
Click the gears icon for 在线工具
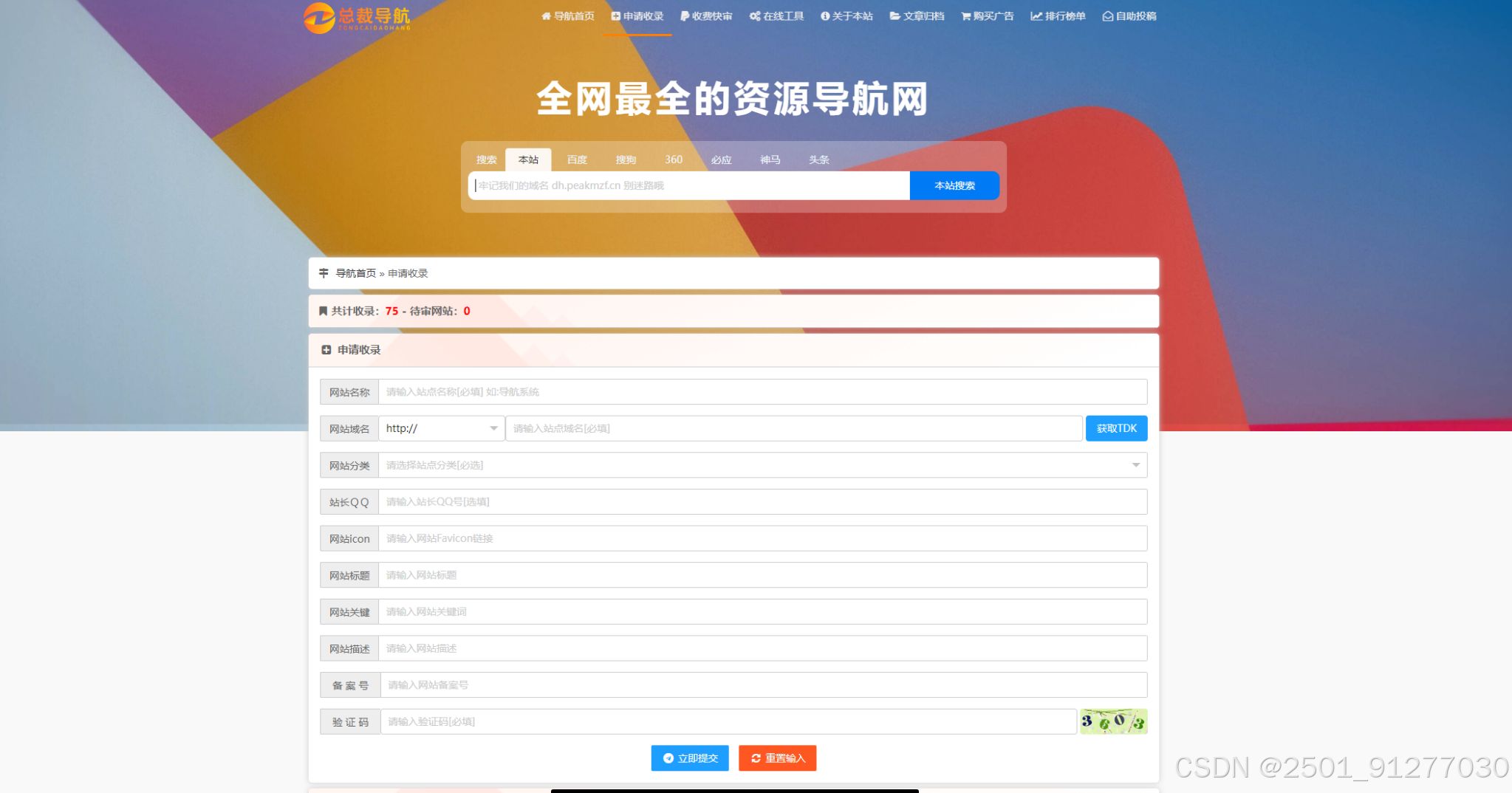755,16
